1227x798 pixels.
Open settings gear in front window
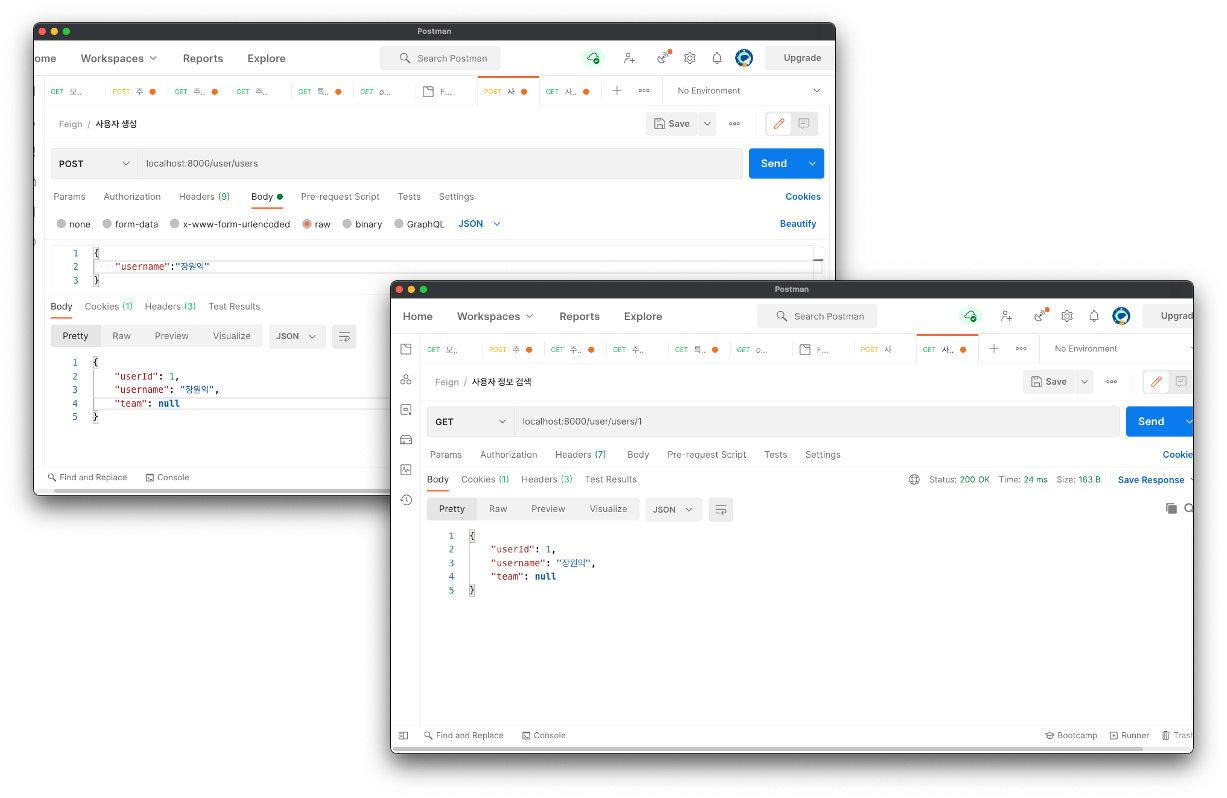[1067, 316]
